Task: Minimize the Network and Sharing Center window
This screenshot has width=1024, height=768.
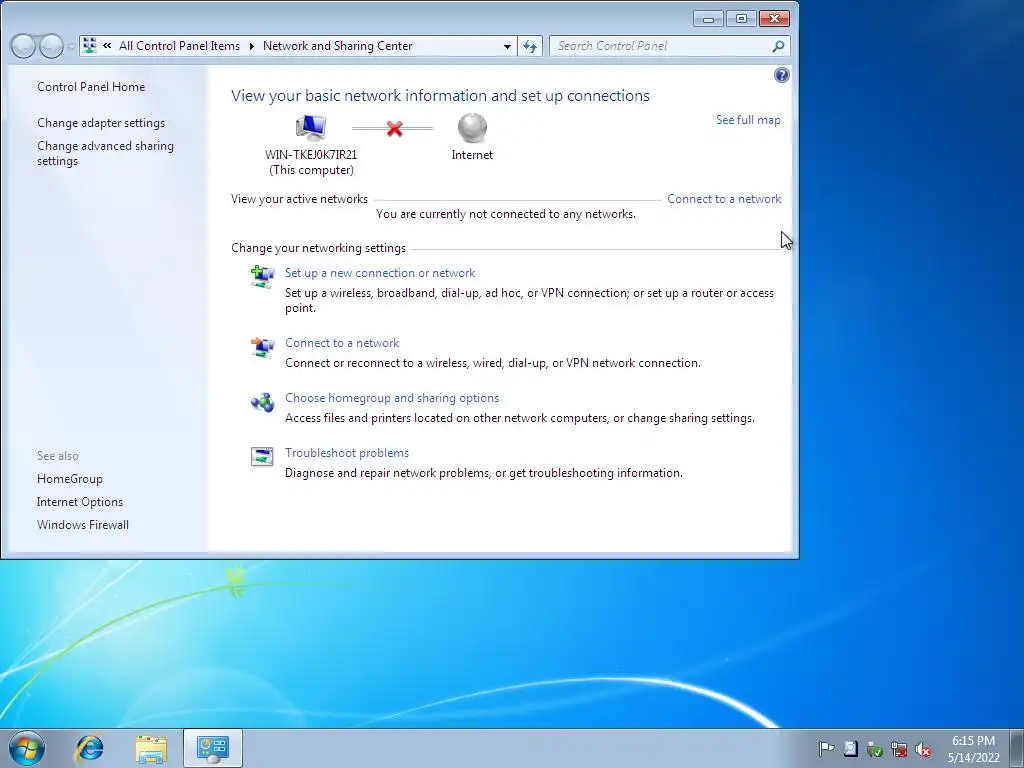Action: (708, 19)
